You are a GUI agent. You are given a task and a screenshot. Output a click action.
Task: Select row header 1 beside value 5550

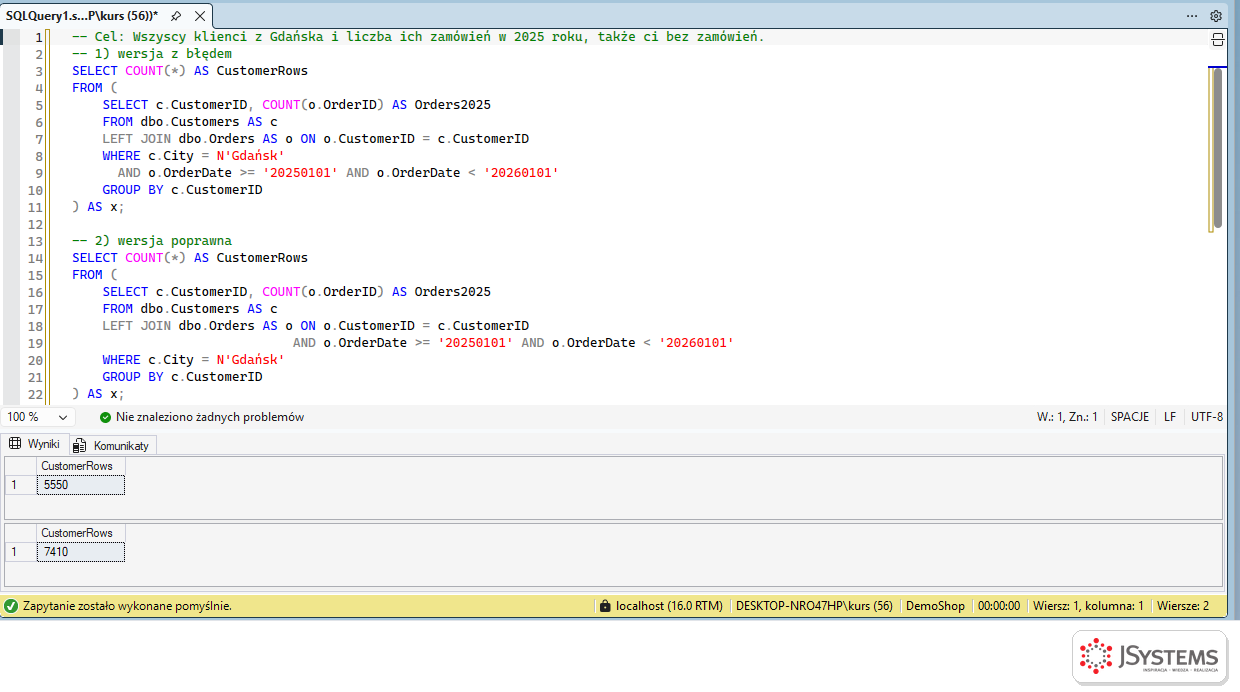(21, 485)
